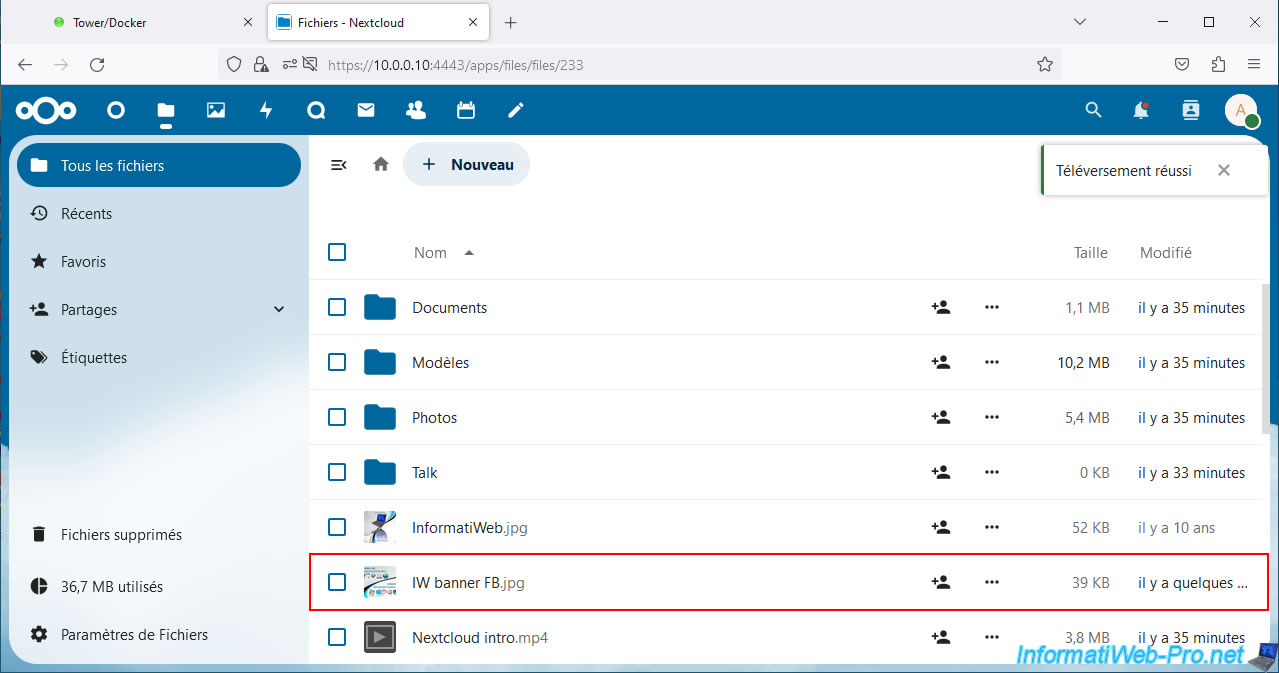Open the Notes pencil icon
Image resolution: width=1279 pixels, height=673 pixels.
(x=516, y=110)
